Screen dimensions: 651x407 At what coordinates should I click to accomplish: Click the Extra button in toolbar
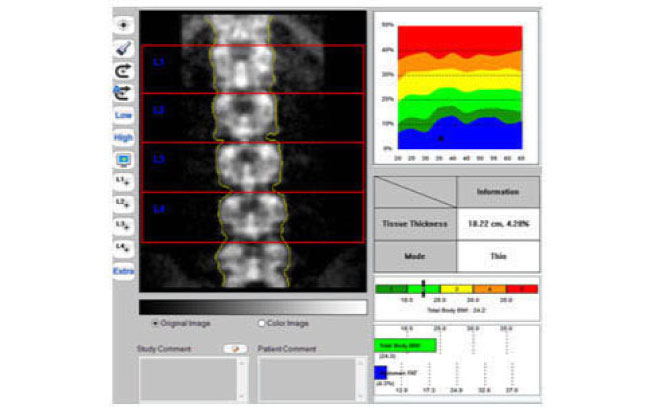coord(123,271)
